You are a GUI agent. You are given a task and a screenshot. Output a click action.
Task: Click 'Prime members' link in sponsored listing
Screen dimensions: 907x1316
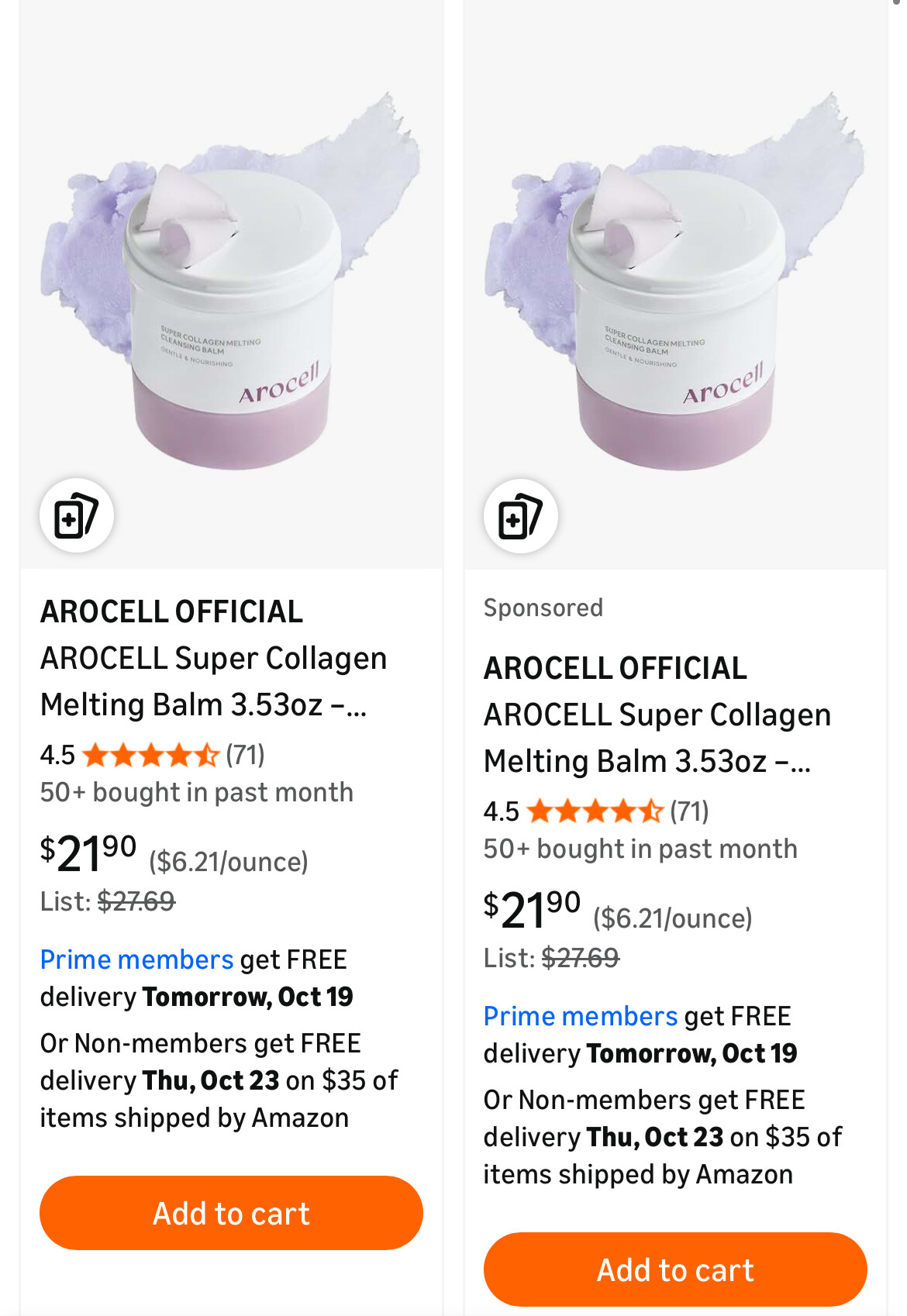click(x=580, y=1016)
